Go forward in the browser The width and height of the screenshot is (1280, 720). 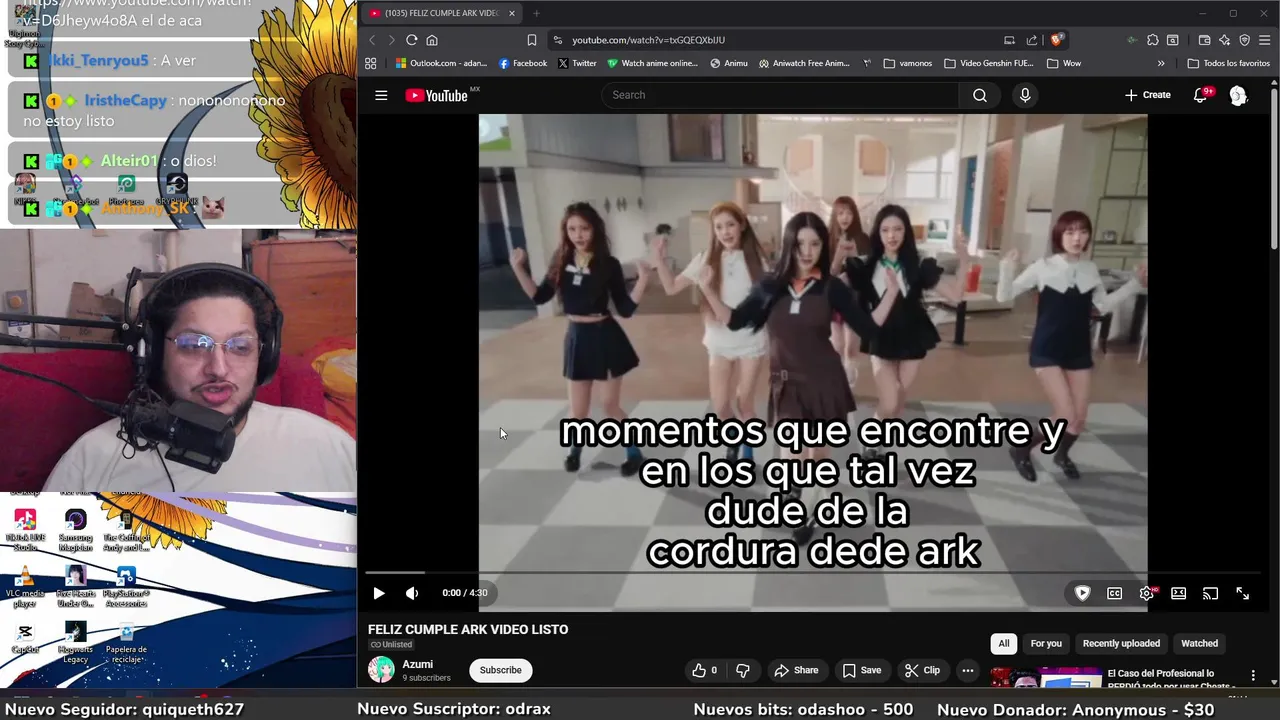391,40
